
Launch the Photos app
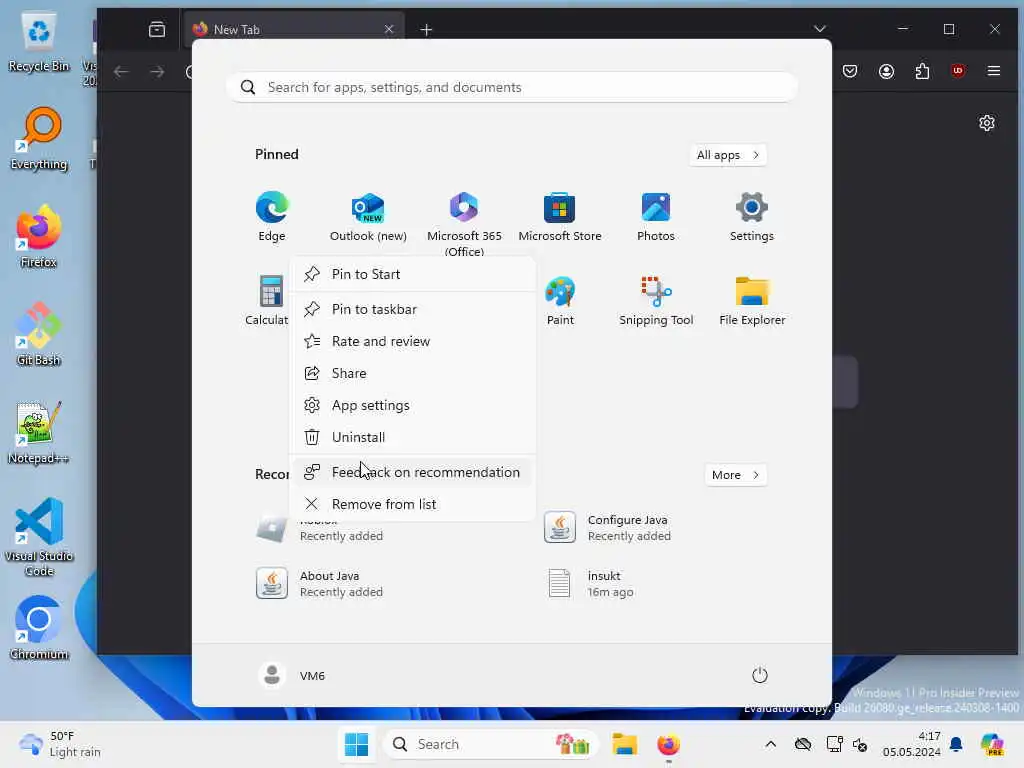click(x=656, y=216)
